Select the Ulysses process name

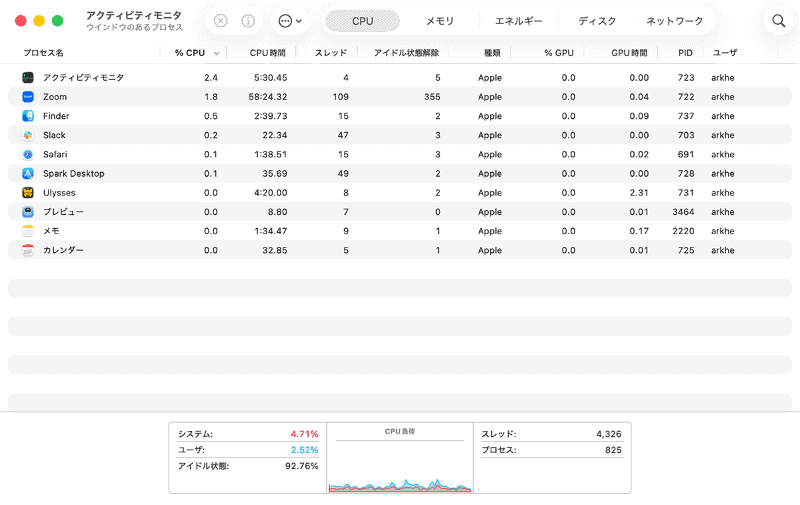coord(59,193)
